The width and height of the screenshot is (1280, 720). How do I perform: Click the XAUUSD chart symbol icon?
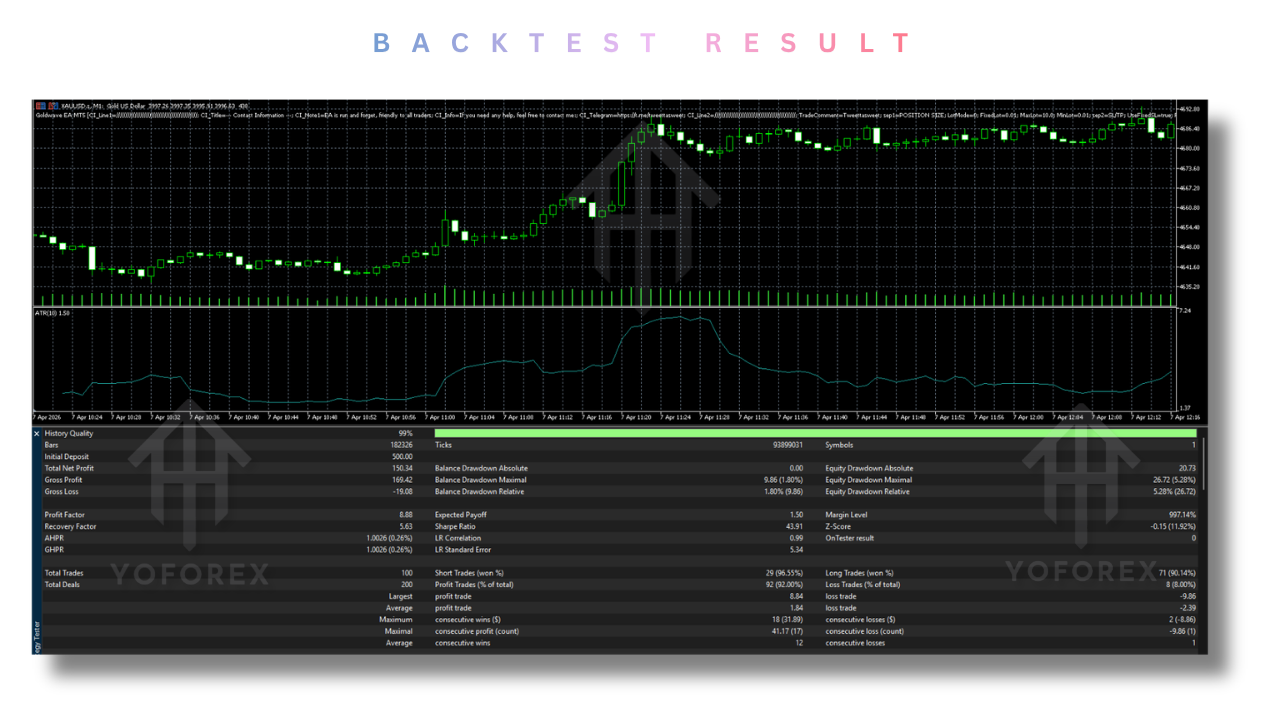pyautogui.click(x=42, y=105)
